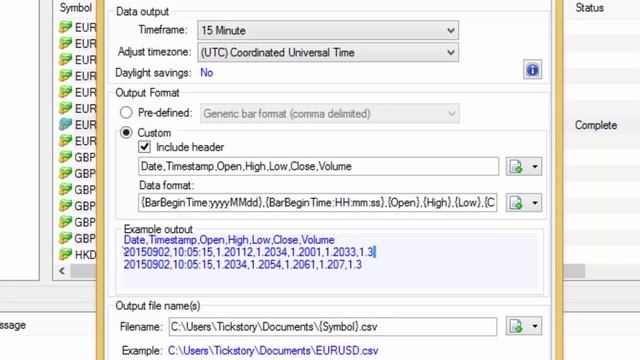Click the first example output data line
This screenshot has width=640, height=360.
coord(249,252)
